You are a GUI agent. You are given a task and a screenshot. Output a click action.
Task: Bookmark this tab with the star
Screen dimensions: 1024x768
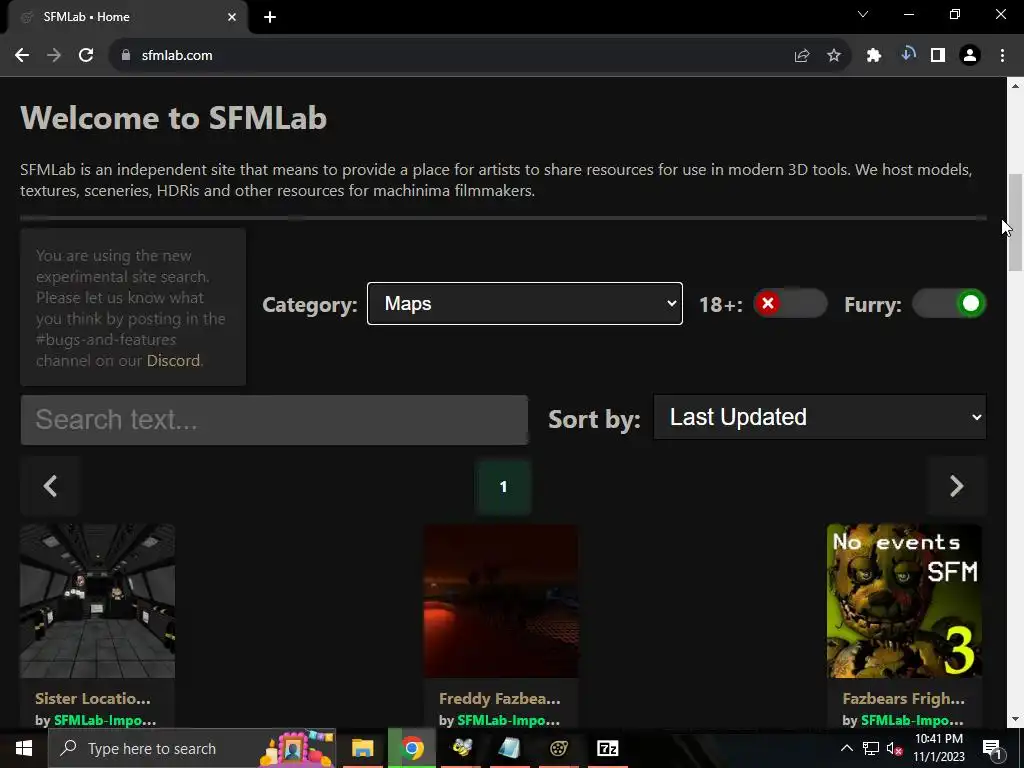point(834,56)
